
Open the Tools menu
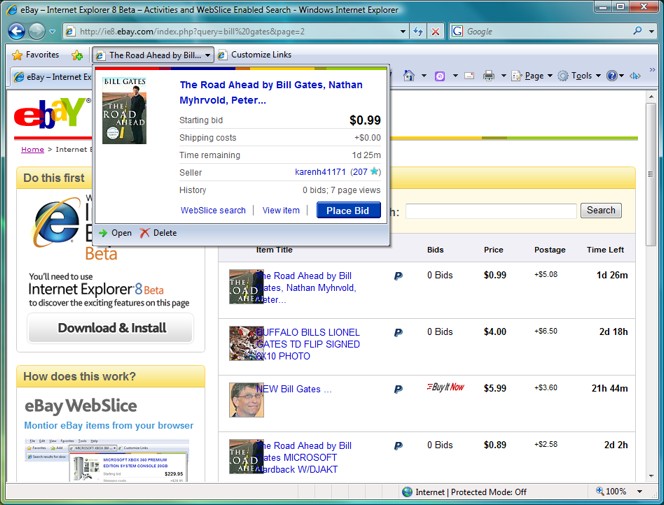click(x=579, y=76)
